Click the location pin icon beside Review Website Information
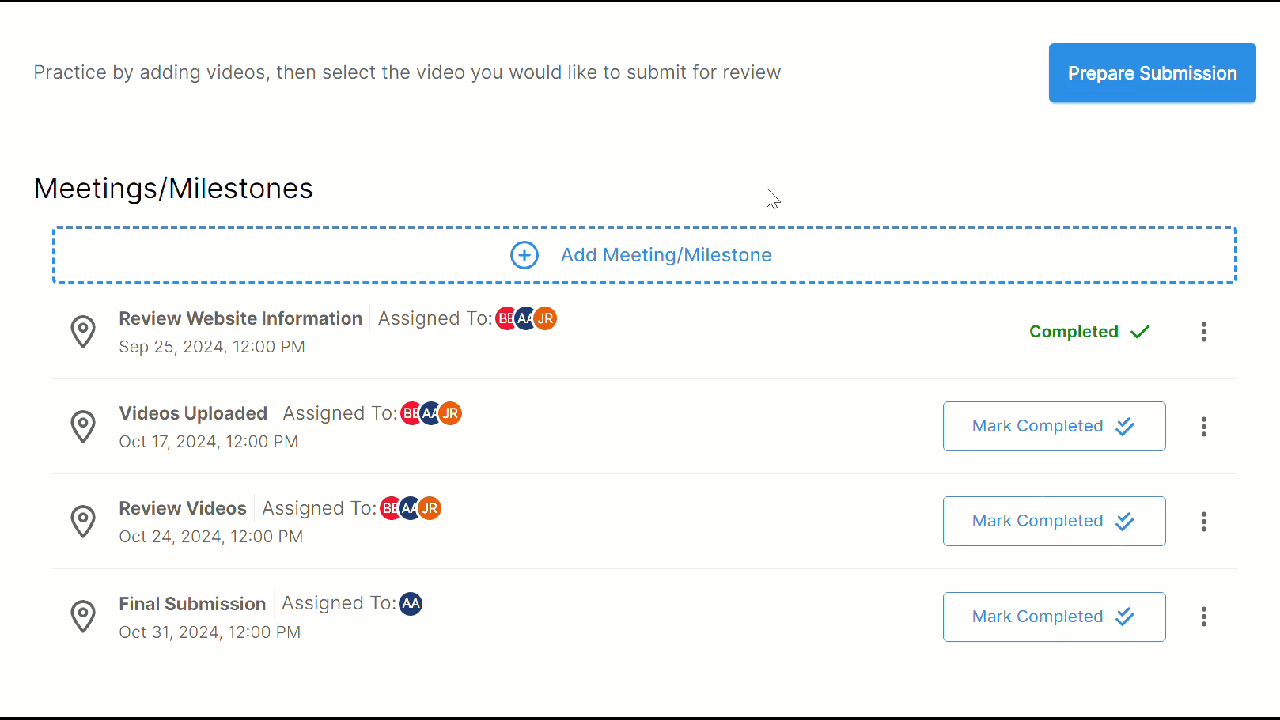The width and height of the screenshot is (1280, 720). (83, 331)
